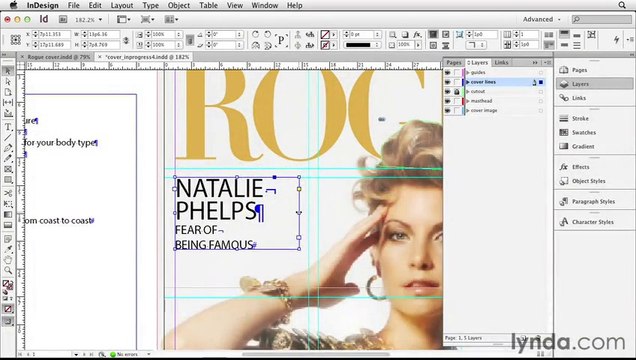Open the Table menu
636x360 pixels.
[208, 5]
